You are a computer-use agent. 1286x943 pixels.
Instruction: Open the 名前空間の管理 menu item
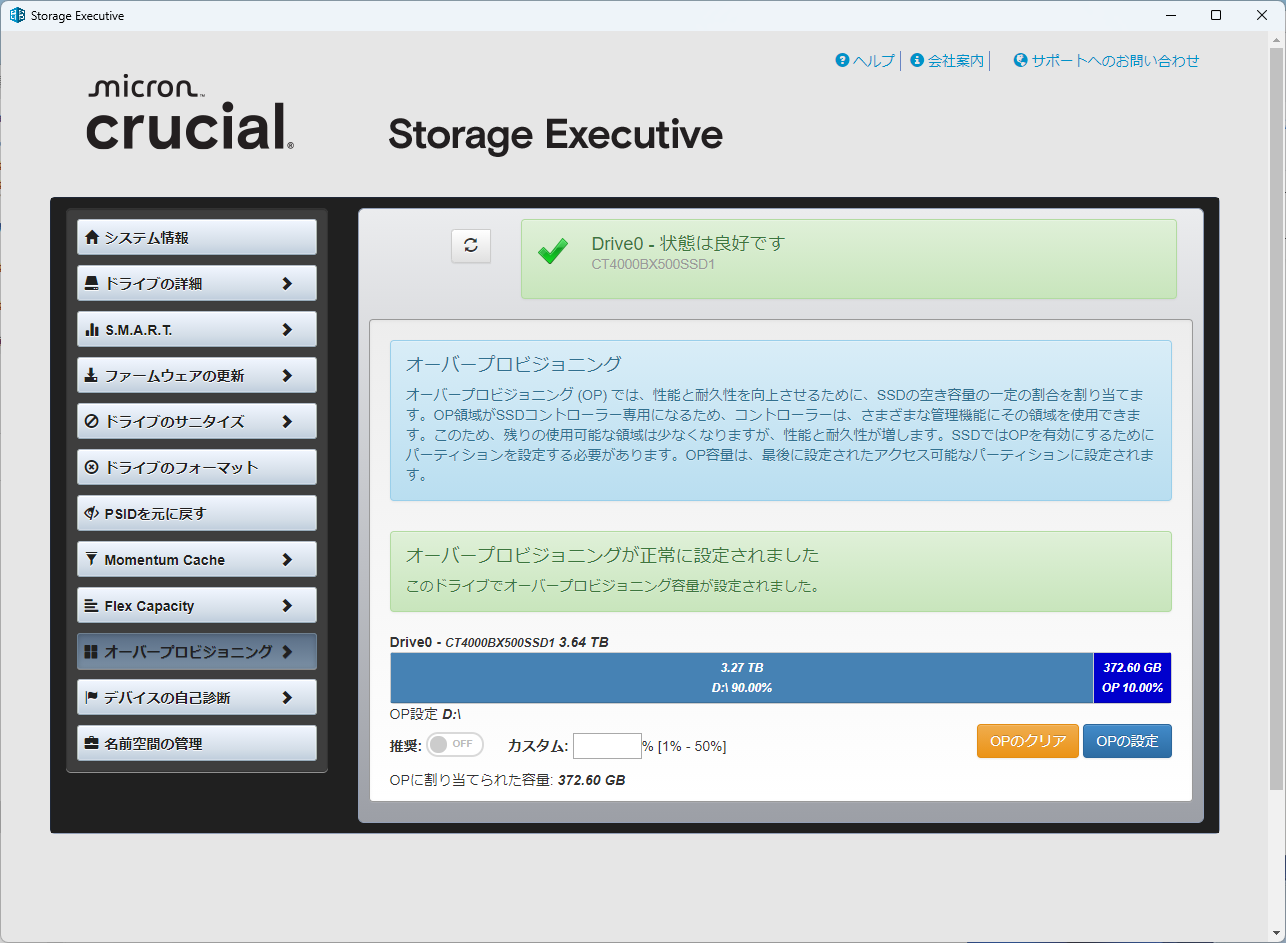[197, 744]
